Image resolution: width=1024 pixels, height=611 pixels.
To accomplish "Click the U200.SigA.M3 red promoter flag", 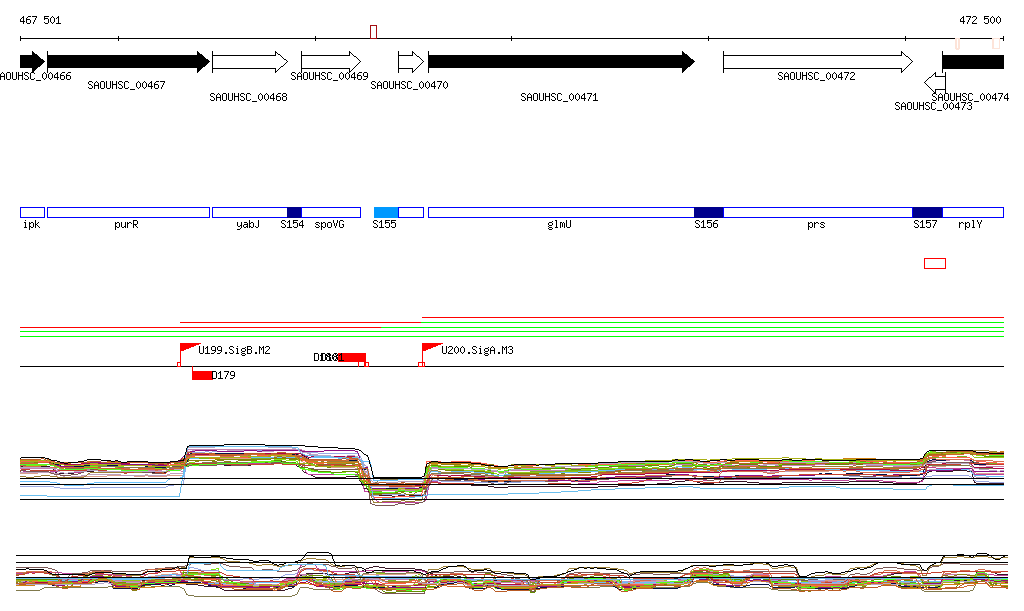I will (x=430, y=349).
